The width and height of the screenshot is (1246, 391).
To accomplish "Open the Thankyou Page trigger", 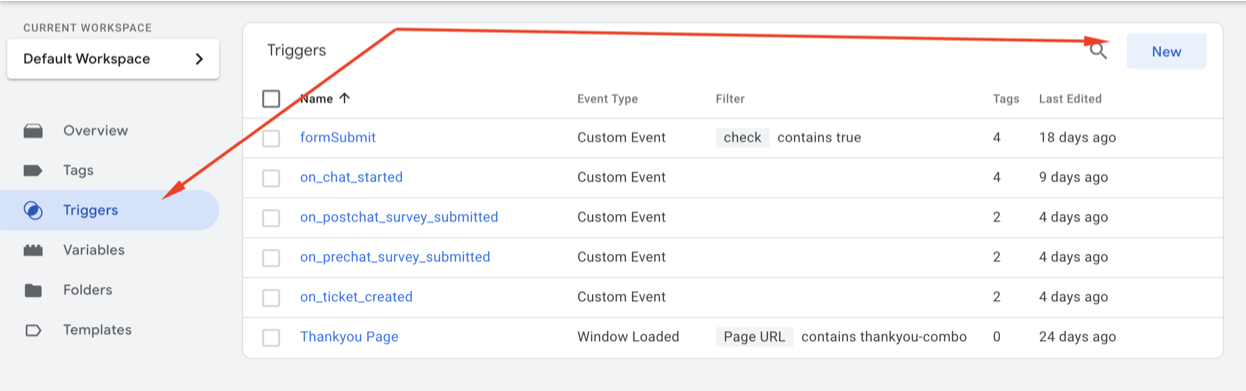I will click(x=349, y=337).
